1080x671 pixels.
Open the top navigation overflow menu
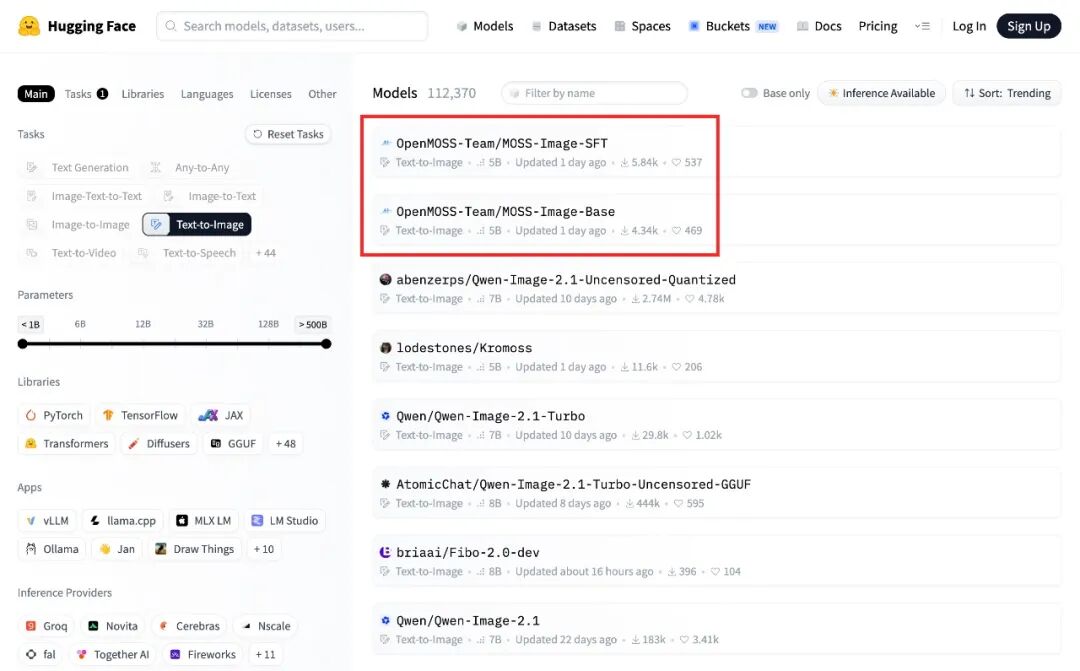tap(922, 26)
